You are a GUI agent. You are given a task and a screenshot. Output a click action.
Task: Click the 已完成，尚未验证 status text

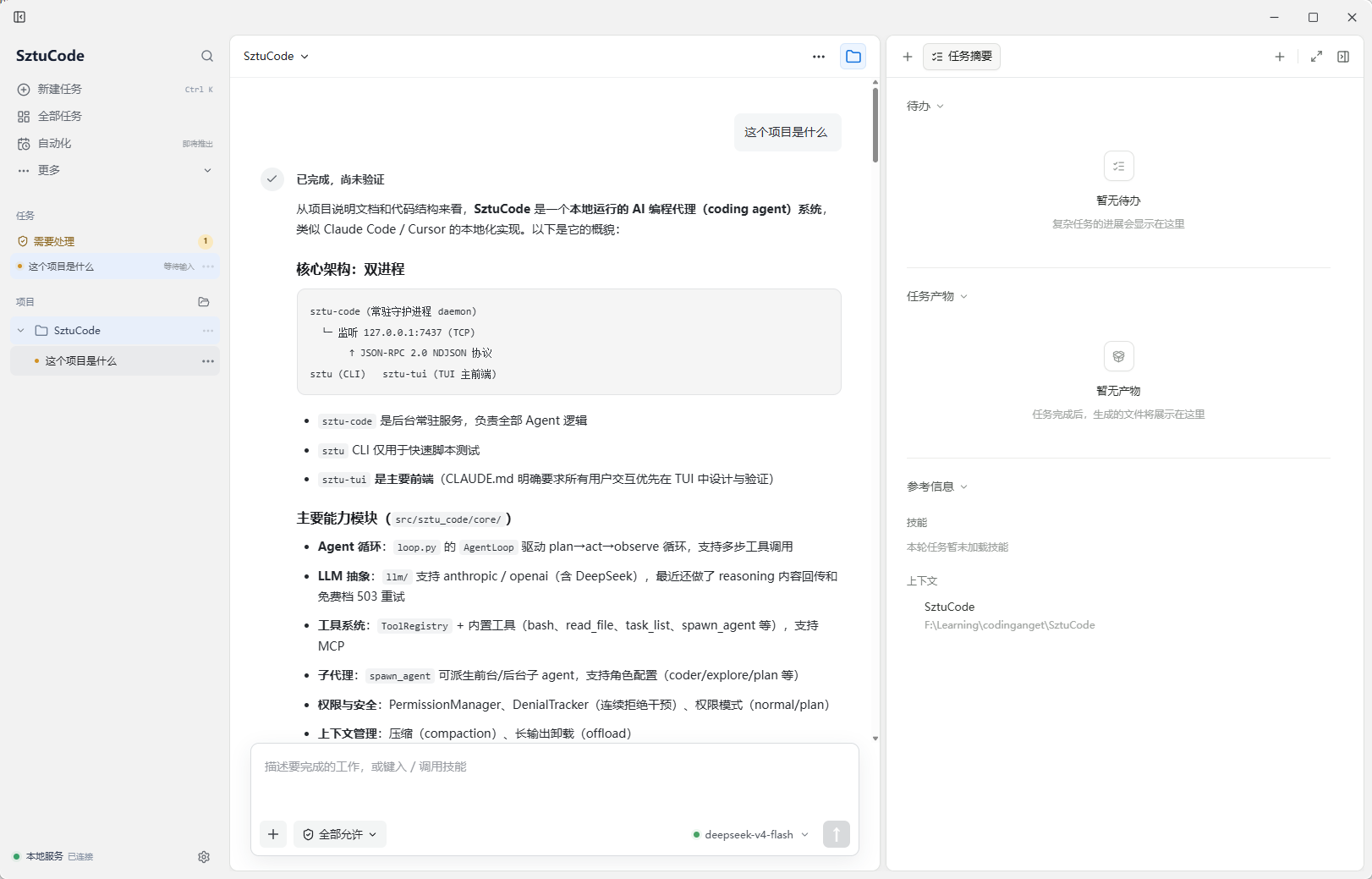(x=340, y=179)
